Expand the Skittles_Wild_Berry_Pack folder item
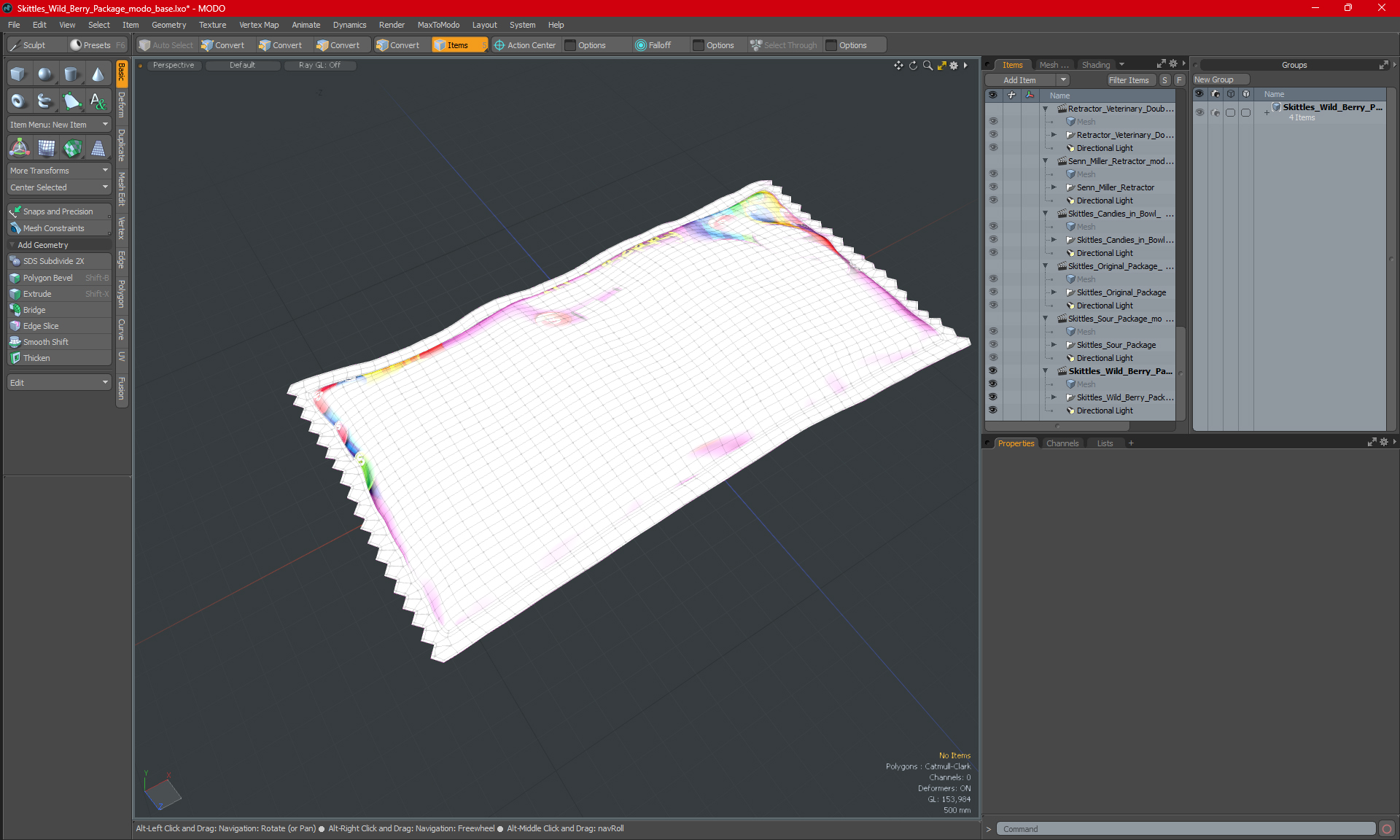Screen dimensions: 1400x840 coord(1054,397)
